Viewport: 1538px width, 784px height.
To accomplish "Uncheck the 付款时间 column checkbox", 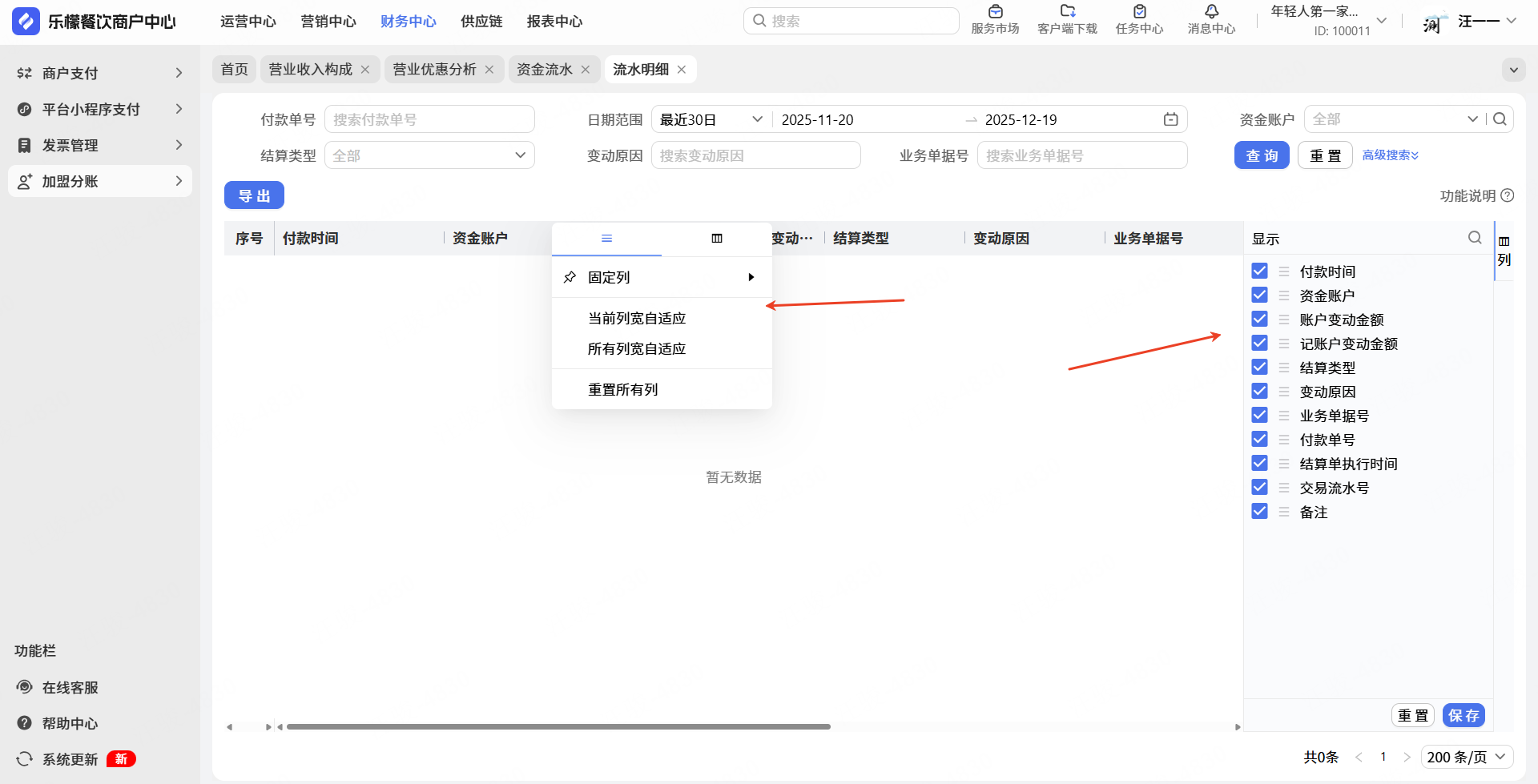I will pyautogui.click(x=1260, y=271).
